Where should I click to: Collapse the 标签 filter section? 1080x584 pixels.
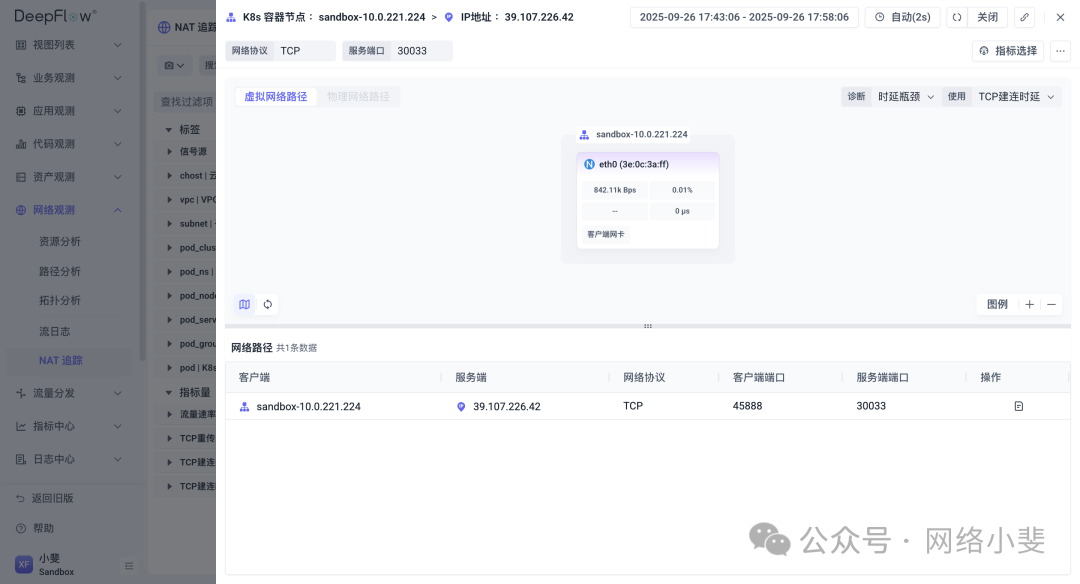[169, 129]
